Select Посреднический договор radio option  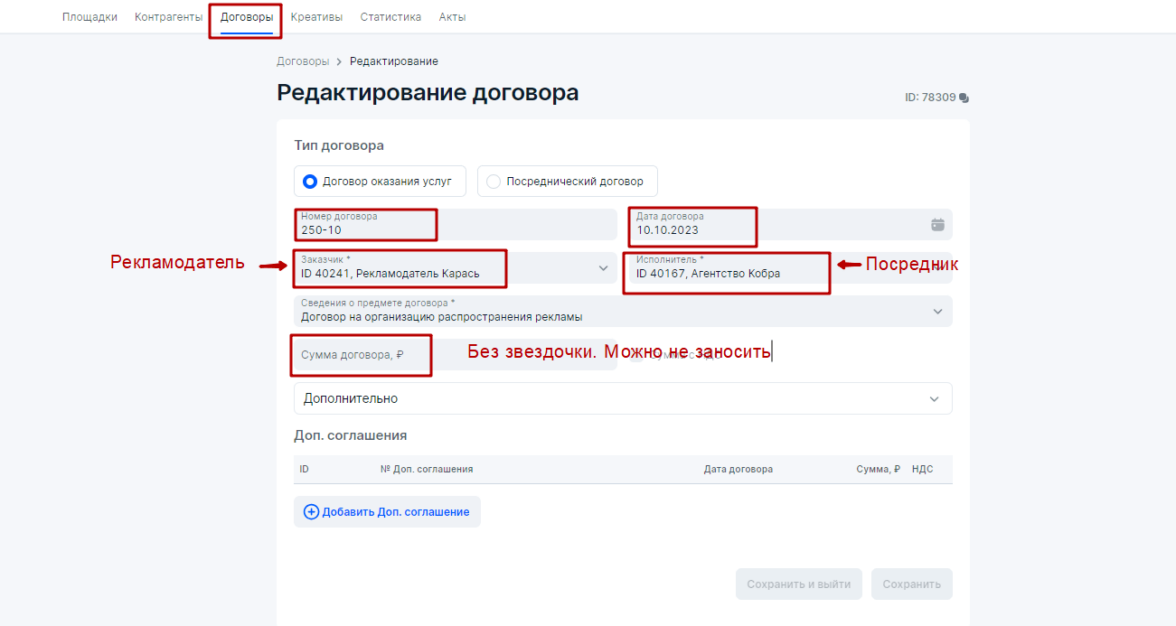coord(567,181)
